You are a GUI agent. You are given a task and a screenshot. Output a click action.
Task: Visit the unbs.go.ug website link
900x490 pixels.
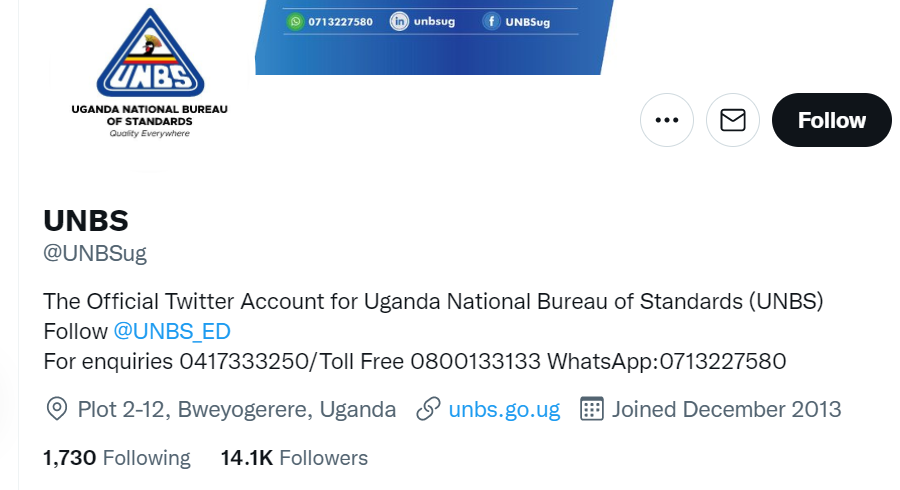pyautogui.click(x=504, y=409)
